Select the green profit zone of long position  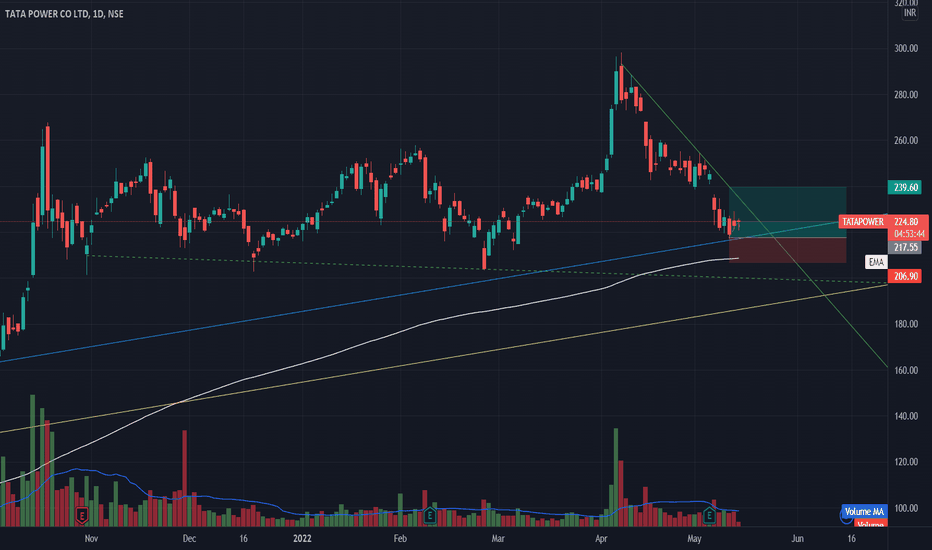point(788,212)
